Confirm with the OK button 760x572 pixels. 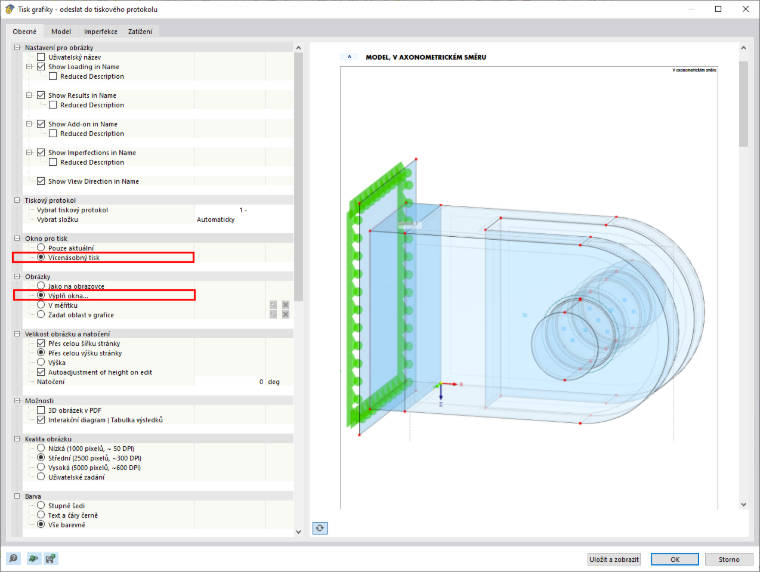[675, 559]
